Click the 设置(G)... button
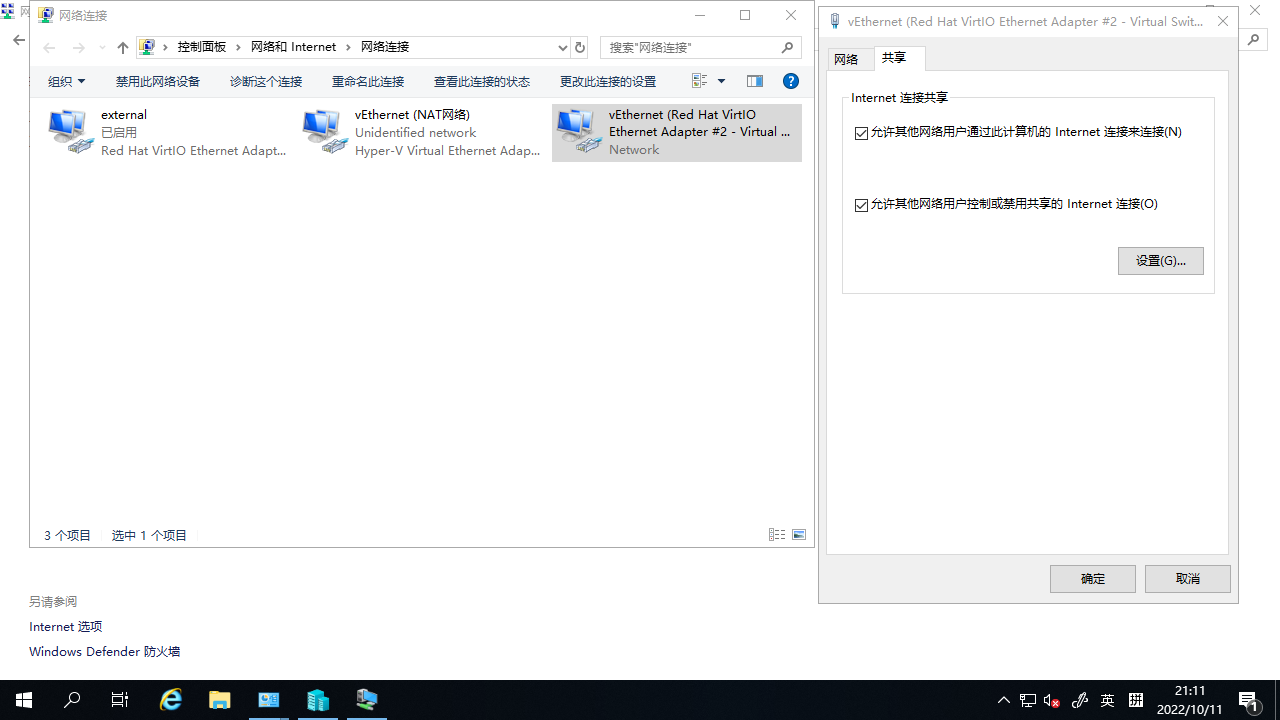1280x720 pixels. 1161,261
